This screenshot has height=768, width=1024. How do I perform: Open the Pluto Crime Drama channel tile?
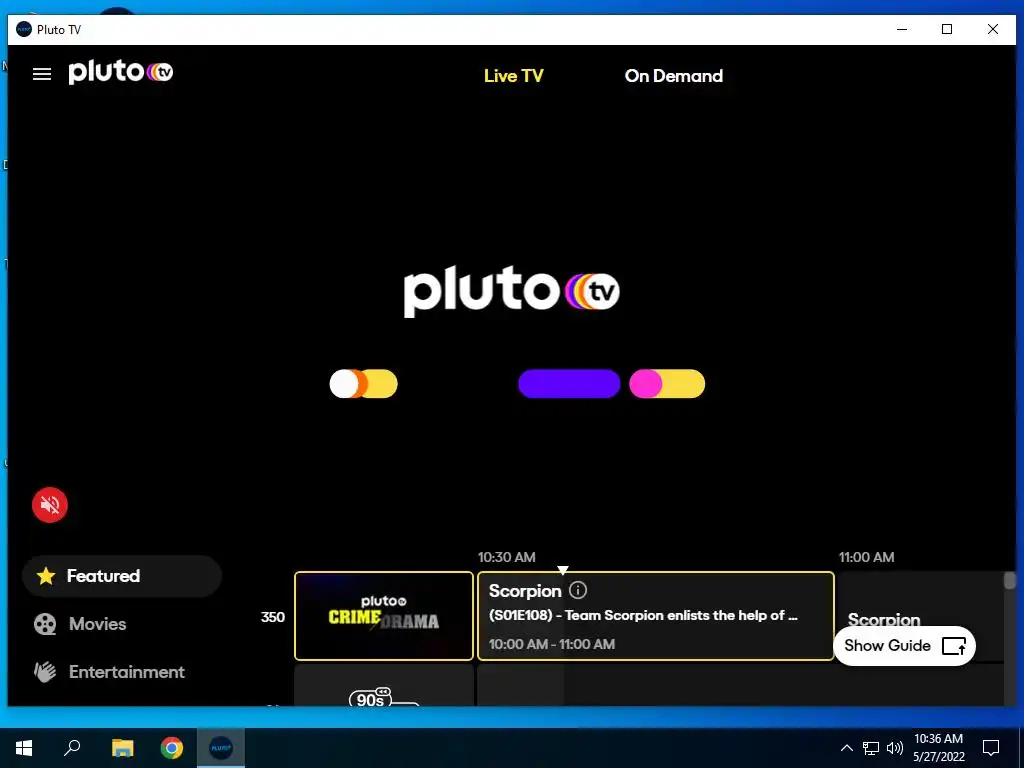(x=384, y=616)
